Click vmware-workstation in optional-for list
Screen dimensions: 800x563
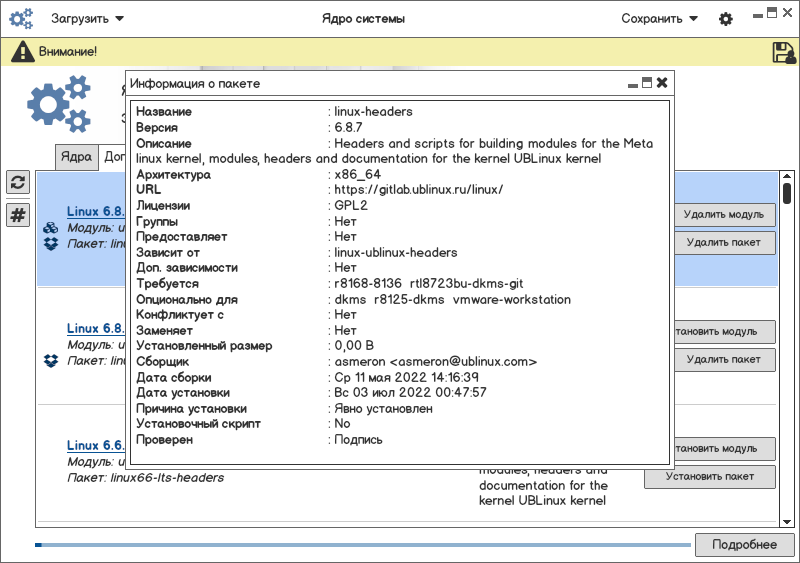(512, 300)
